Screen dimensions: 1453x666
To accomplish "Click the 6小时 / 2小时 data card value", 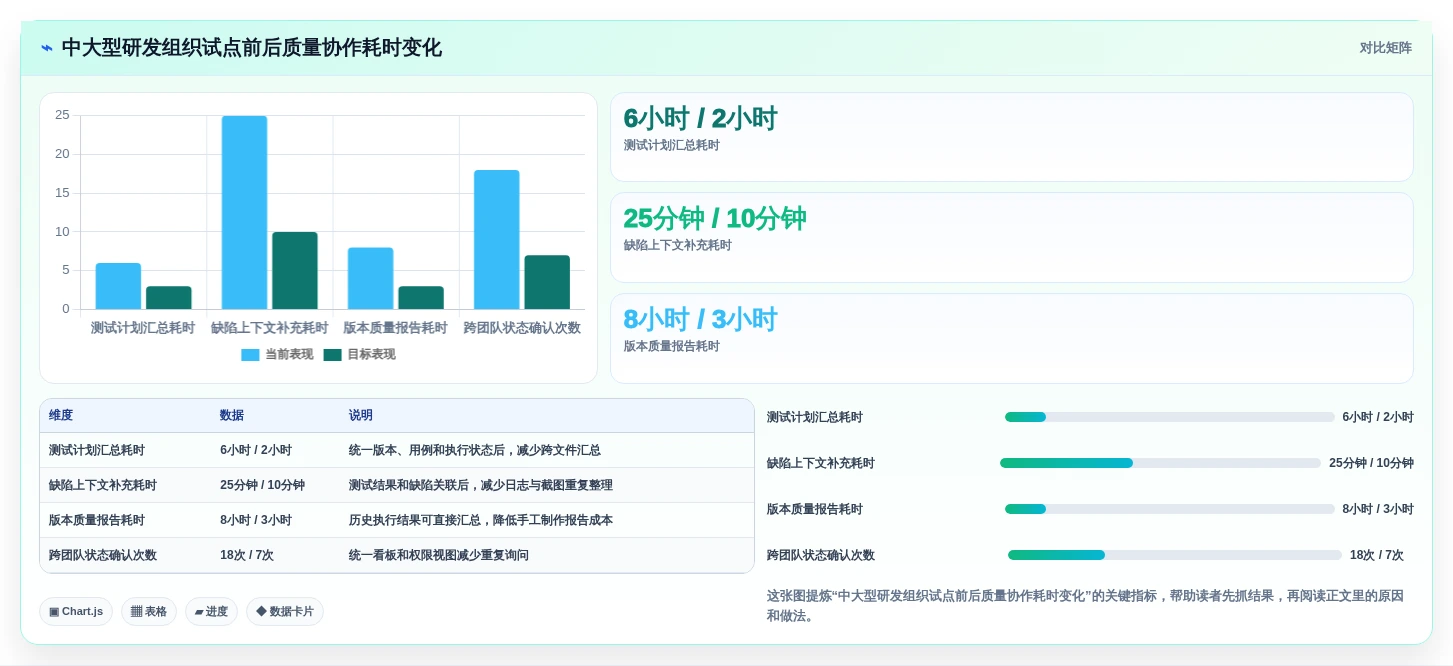I will point(700,119).
